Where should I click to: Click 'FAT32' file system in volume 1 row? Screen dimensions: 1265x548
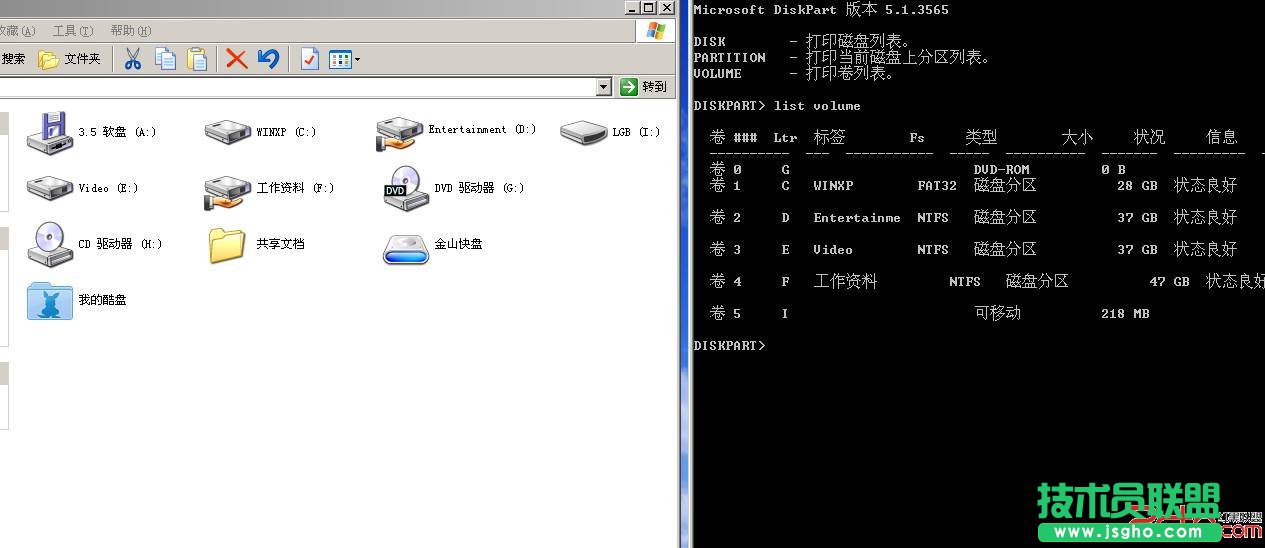[x=937, y=186]
